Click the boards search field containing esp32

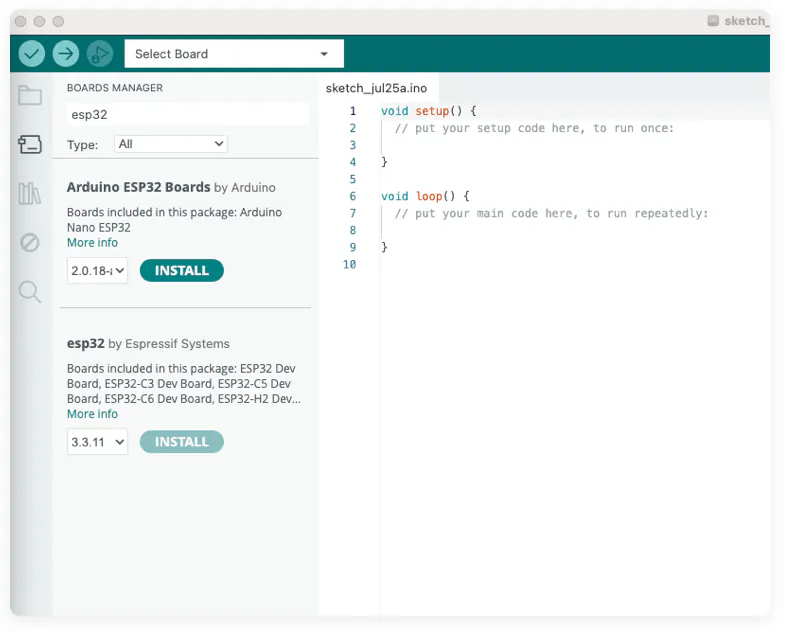click(x=188, y=114)
